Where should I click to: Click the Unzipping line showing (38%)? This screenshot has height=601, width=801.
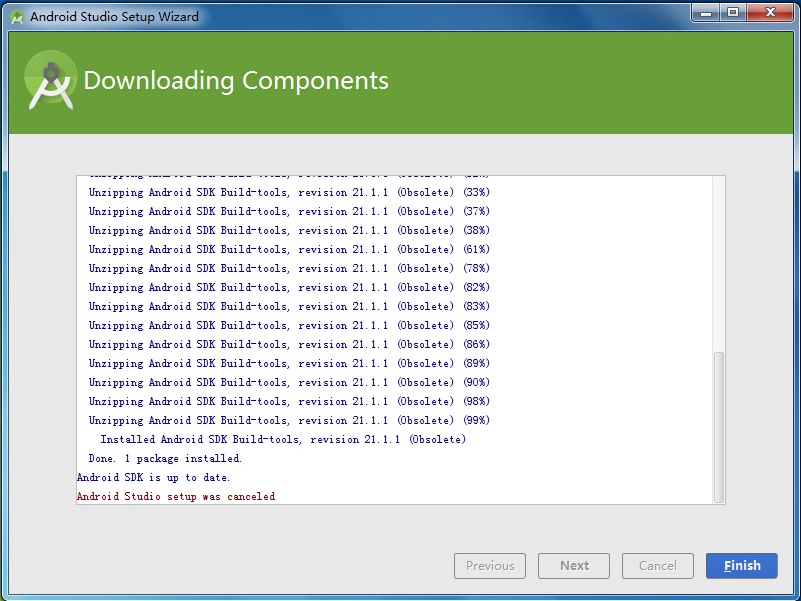click(x=289, y=230)
